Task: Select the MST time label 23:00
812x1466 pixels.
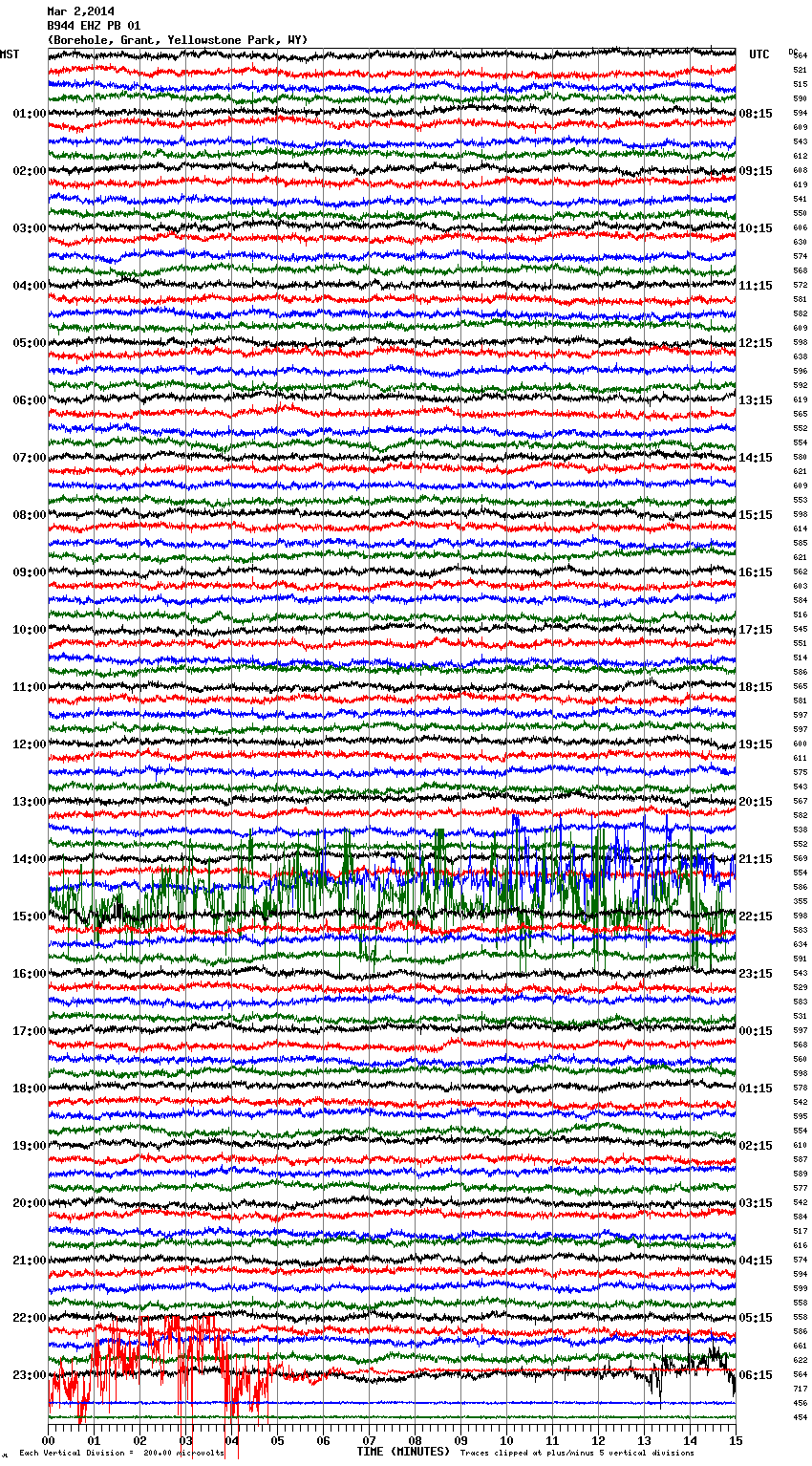Action: pyautogui.click(x=30, y=1375)
